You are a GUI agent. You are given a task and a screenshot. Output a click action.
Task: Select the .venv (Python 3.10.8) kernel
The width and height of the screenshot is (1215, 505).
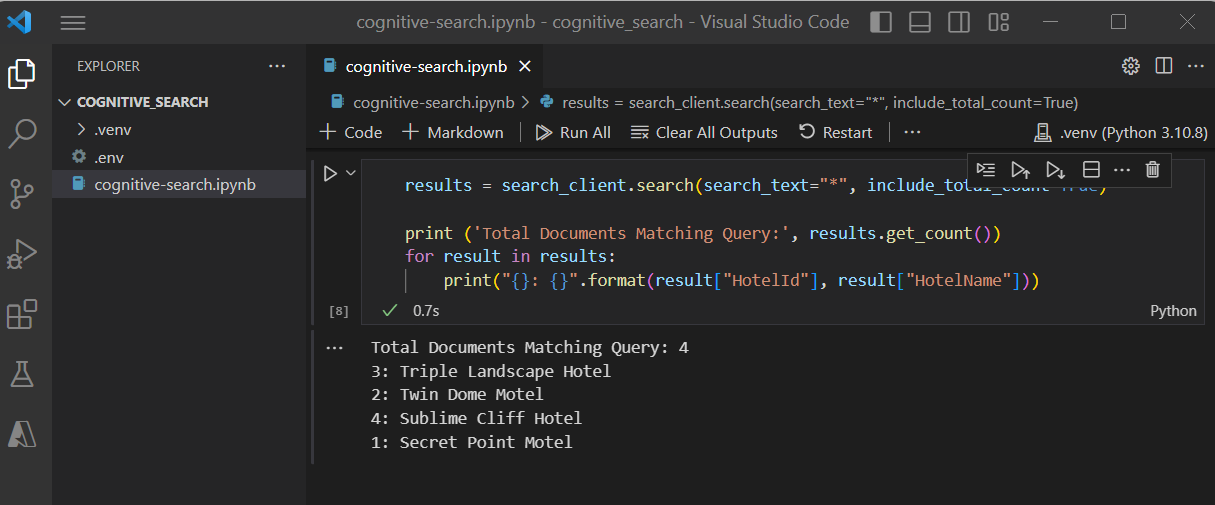point(1119,132)
